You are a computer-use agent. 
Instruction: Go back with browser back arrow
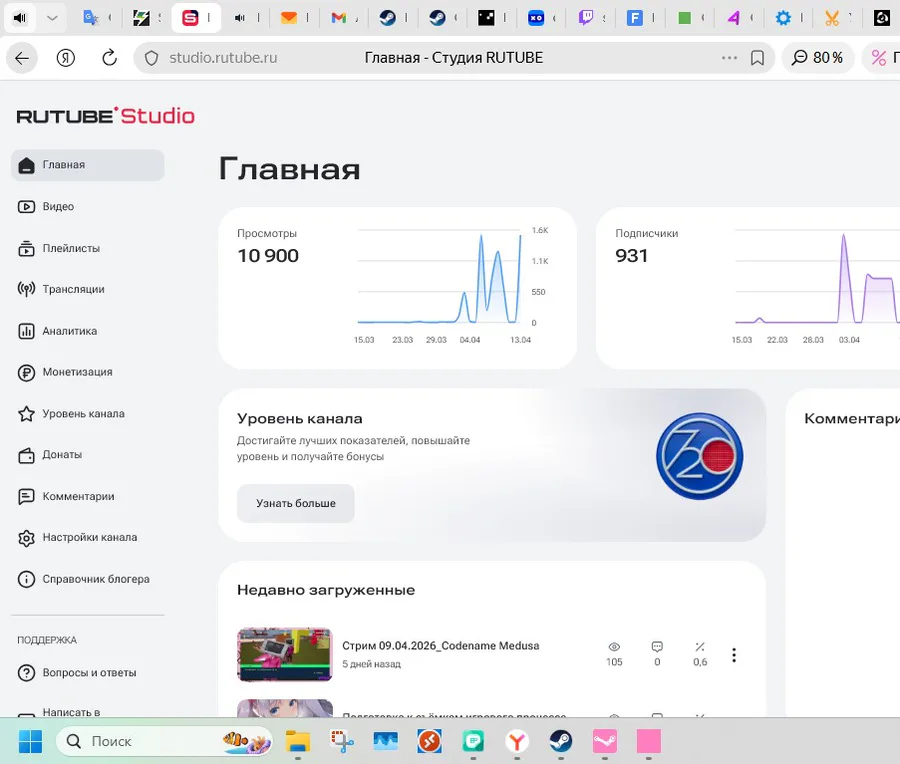coord(22,58)
